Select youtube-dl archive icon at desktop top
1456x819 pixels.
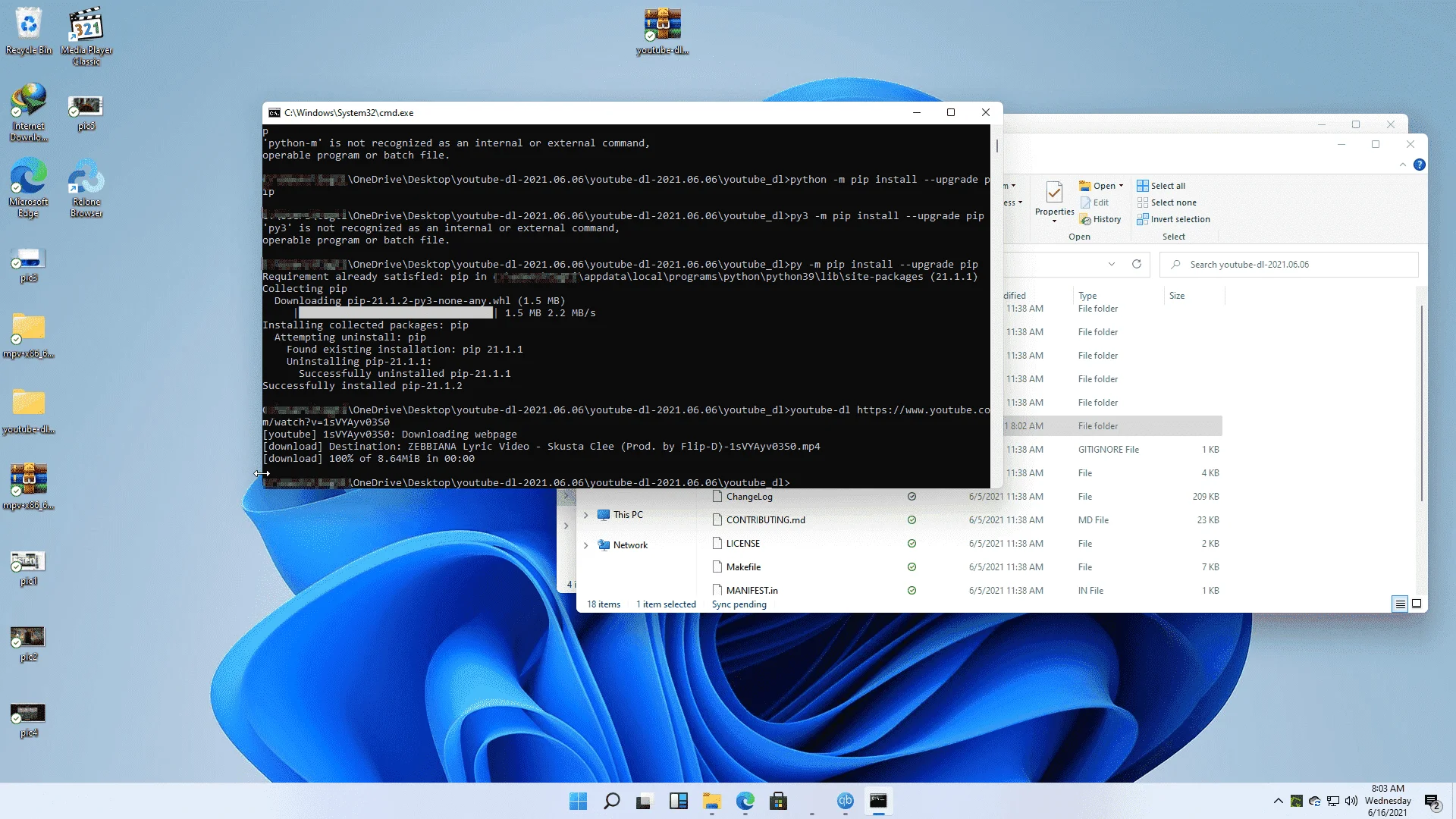pyautogui.click(x=663, y=31)
